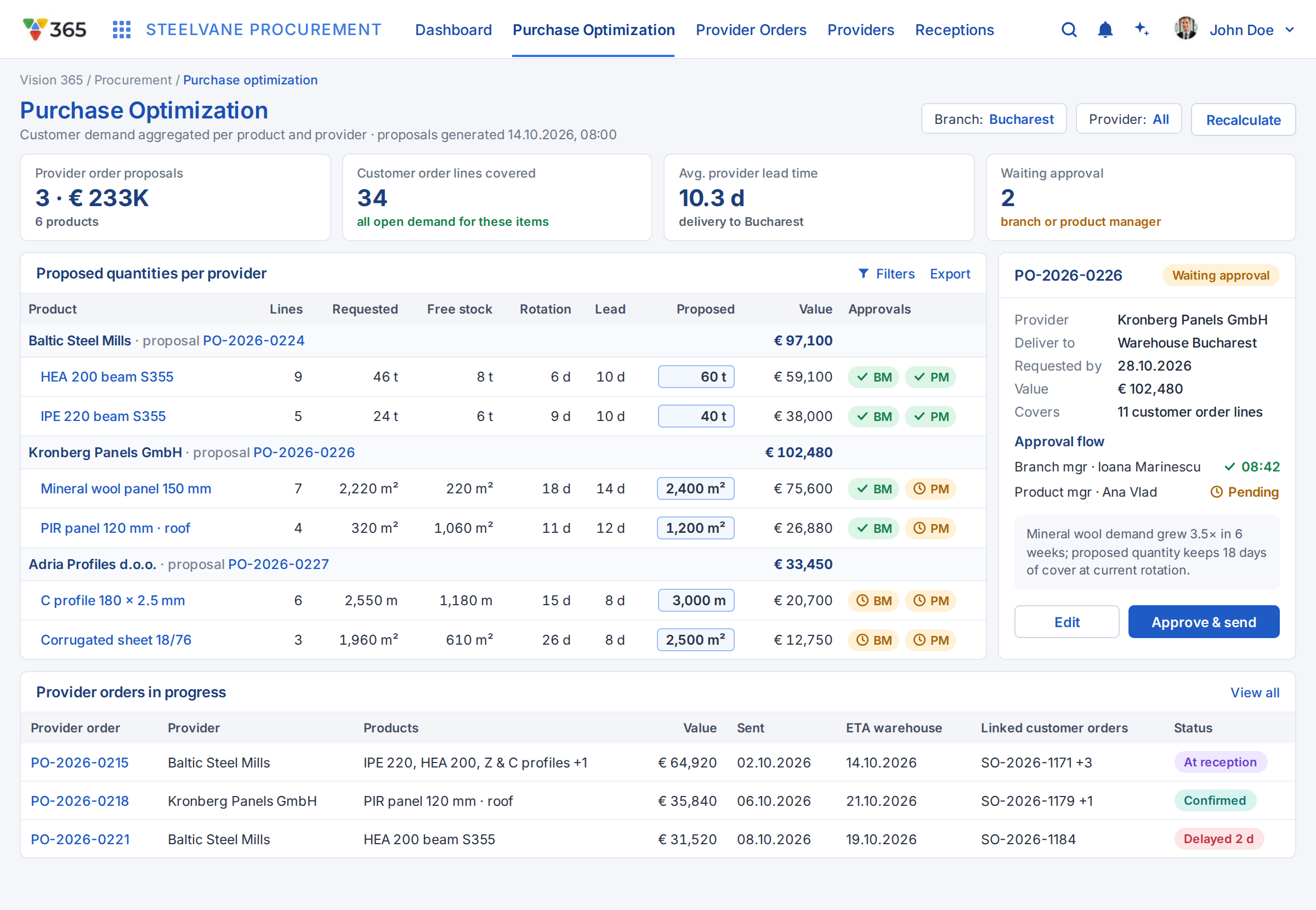Edit the 2,500 m² proposed quantity field
1316x910 pixels.
tap(696, 640)
